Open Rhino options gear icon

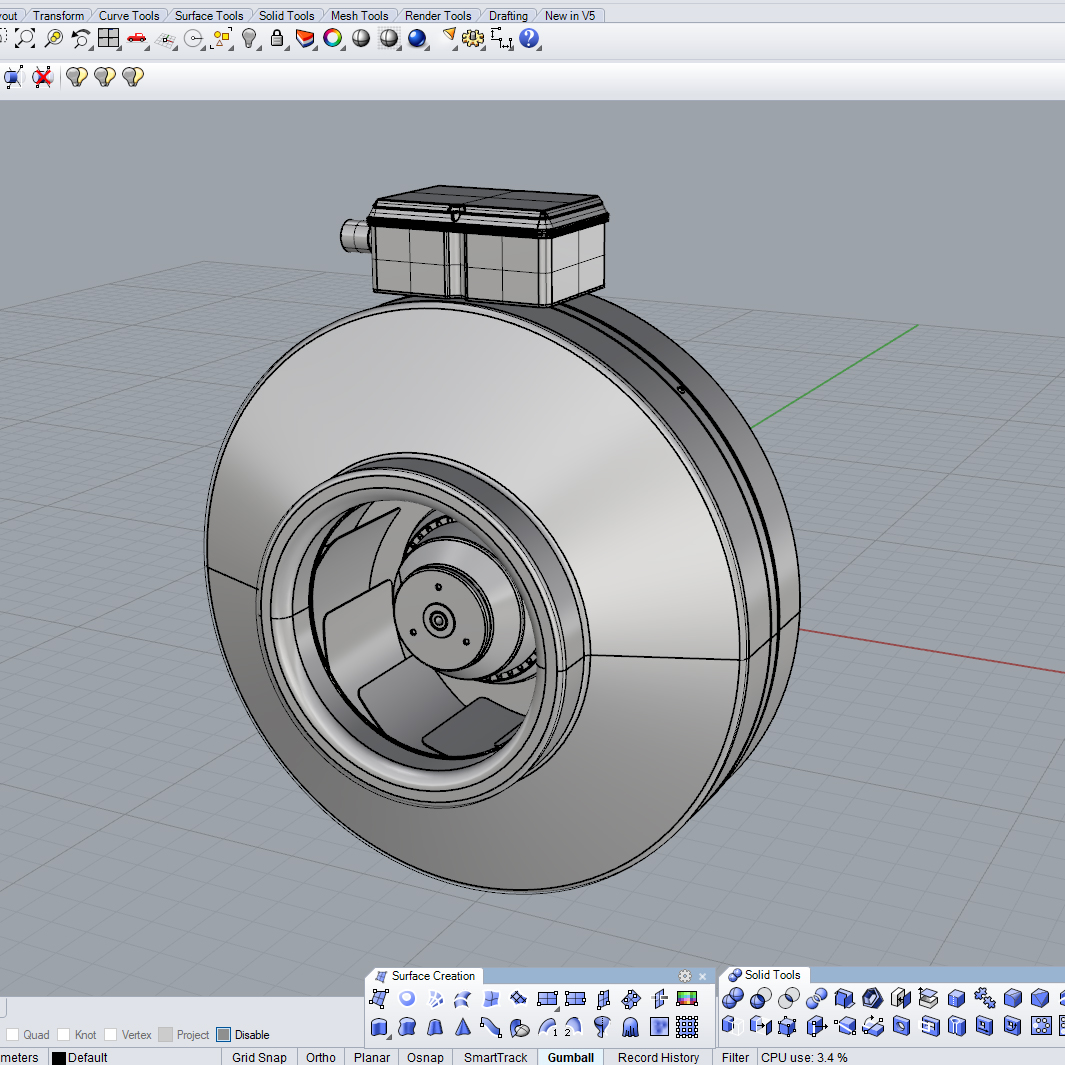[473, 39]
